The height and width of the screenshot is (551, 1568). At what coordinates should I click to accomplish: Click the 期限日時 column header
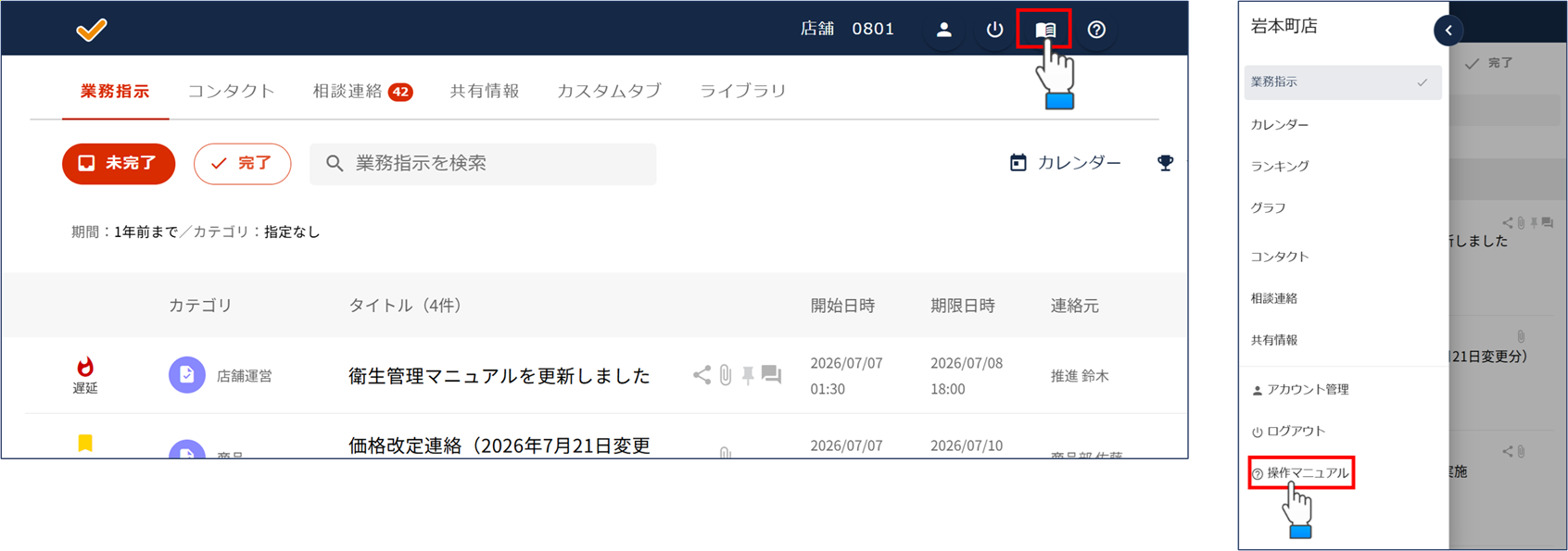pos(963,306)
